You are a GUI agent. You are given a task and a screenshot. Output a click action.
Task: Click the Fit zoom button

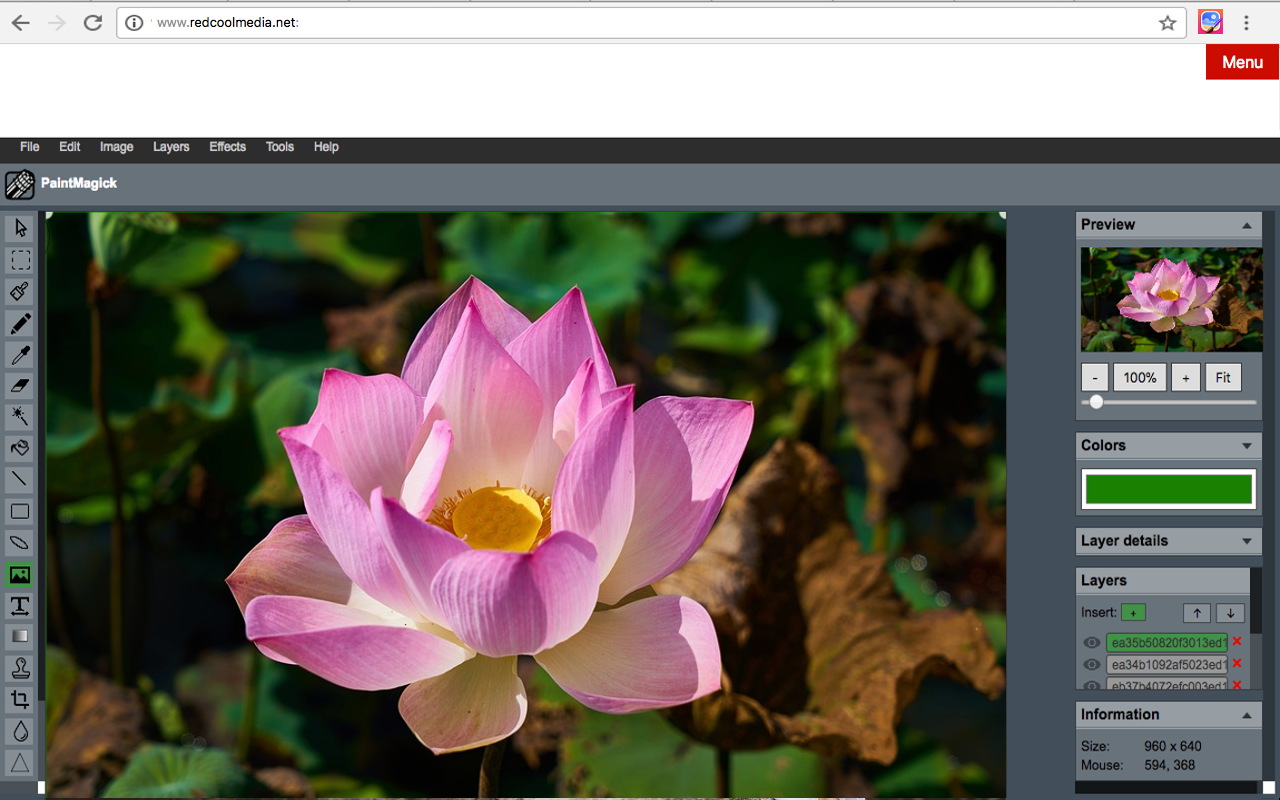click(x=1224, y=377)
